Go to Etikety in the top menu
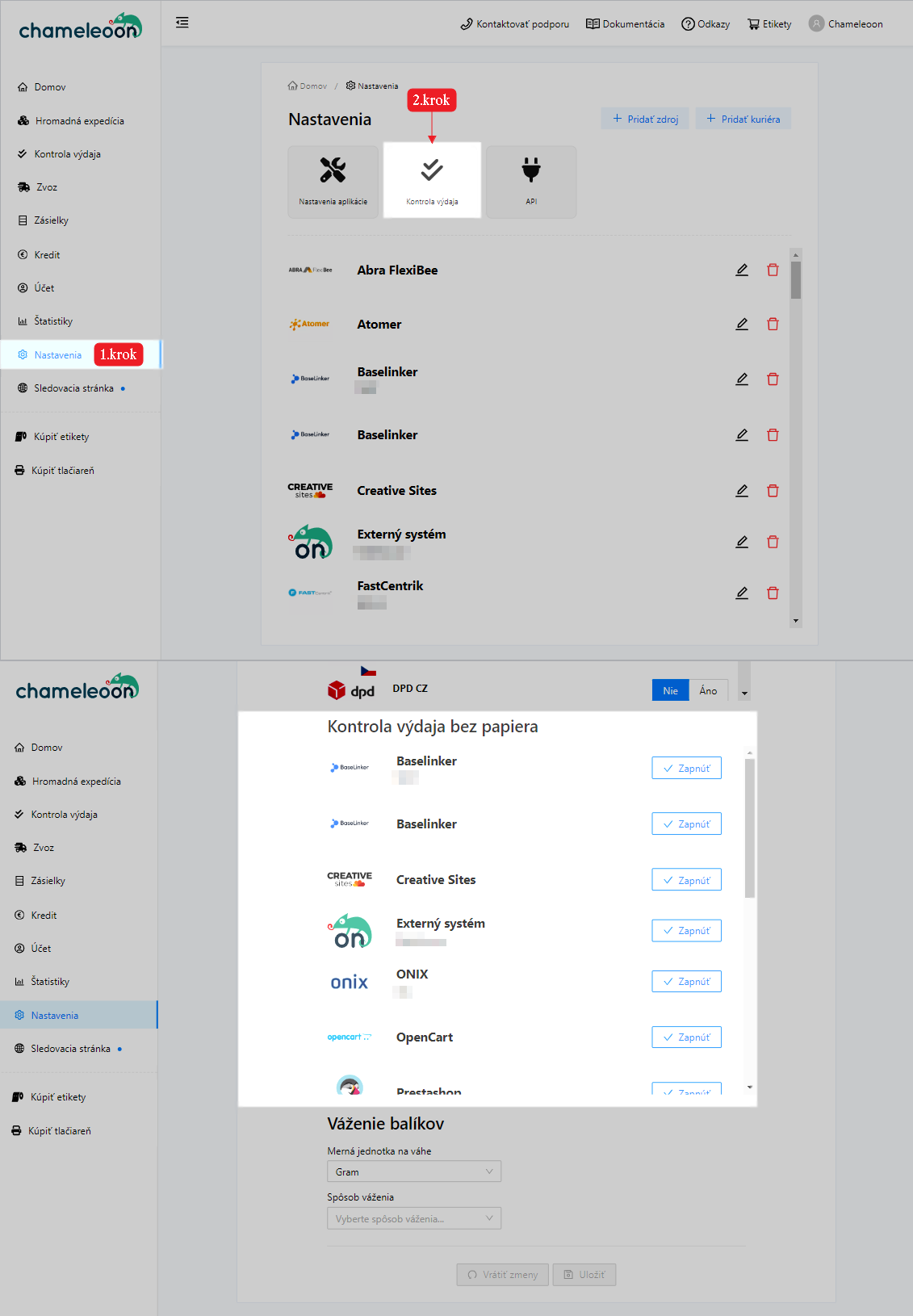 (x=769, y=24)
